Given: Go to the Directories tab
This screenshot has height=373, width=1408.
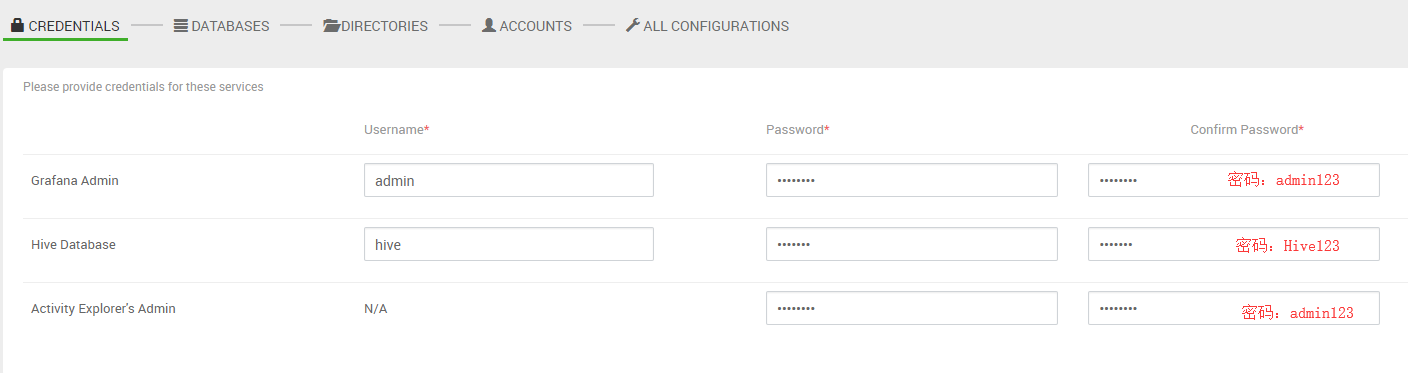Looking at the screenshot, I should pyautogui.click(x=375, y=26).
